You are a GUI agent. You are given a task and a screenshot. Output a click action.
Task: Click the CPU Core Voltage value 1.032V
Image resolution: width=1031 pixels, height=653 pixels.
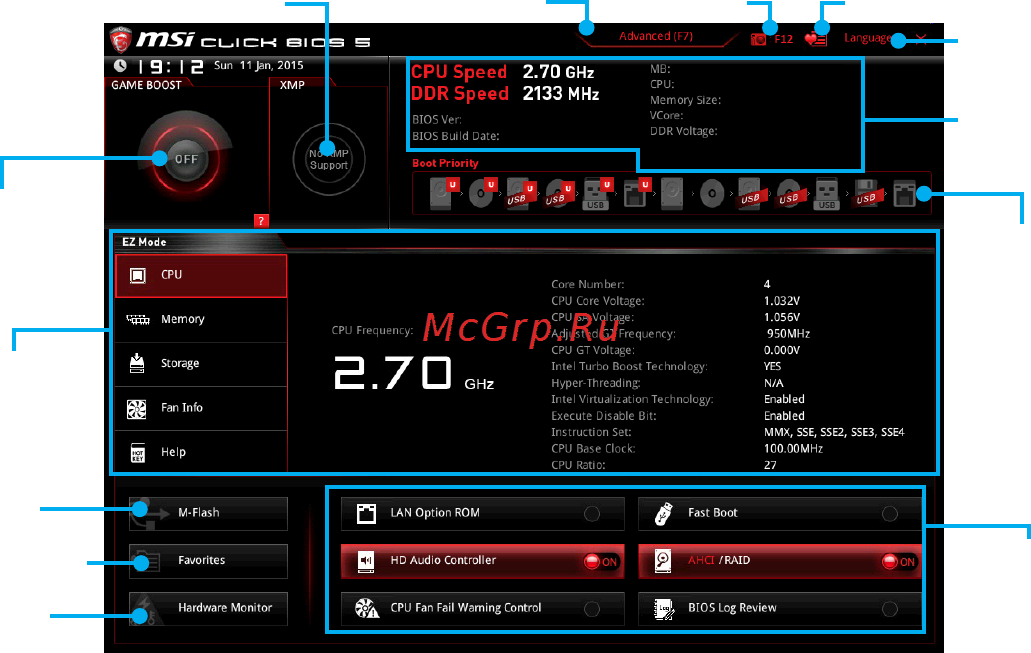[x=782, y=301]
